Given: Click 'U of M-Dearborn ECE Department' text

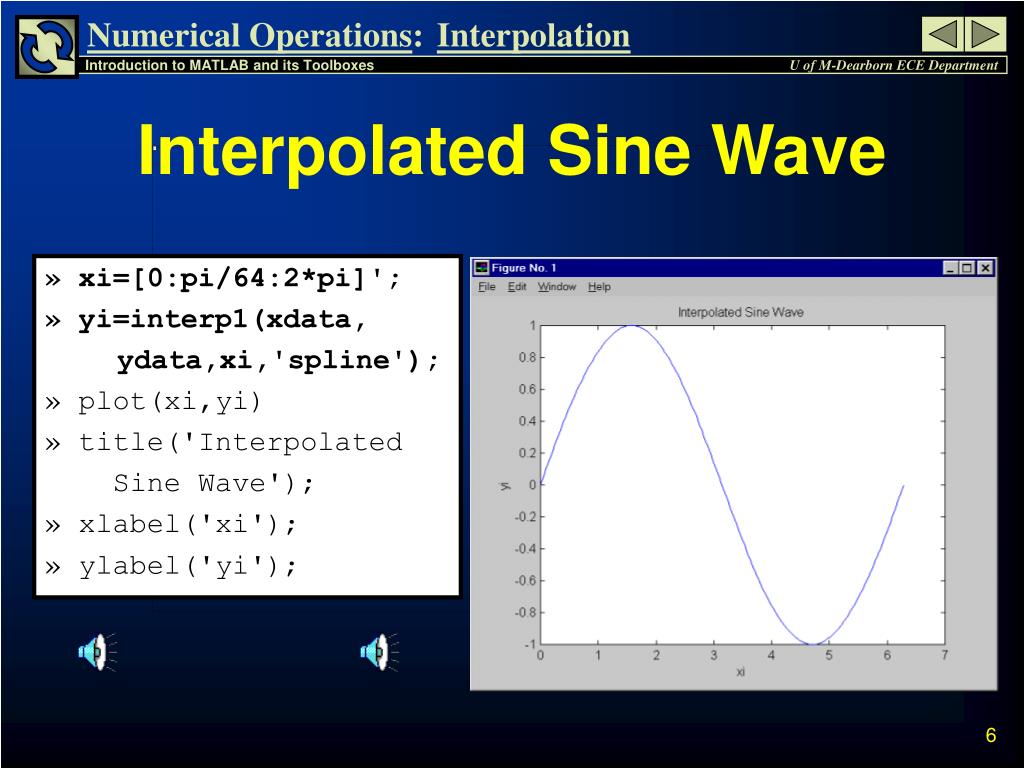Looking at the screenshot, I should 893,65.
